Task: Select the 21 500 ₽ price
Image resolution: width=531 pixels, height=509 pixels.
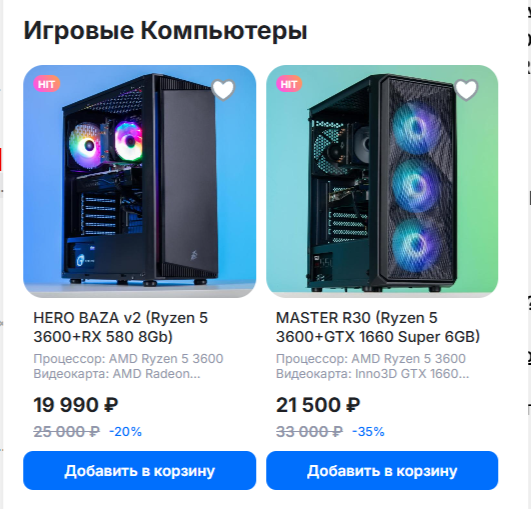Action: [x=318, y=405]
